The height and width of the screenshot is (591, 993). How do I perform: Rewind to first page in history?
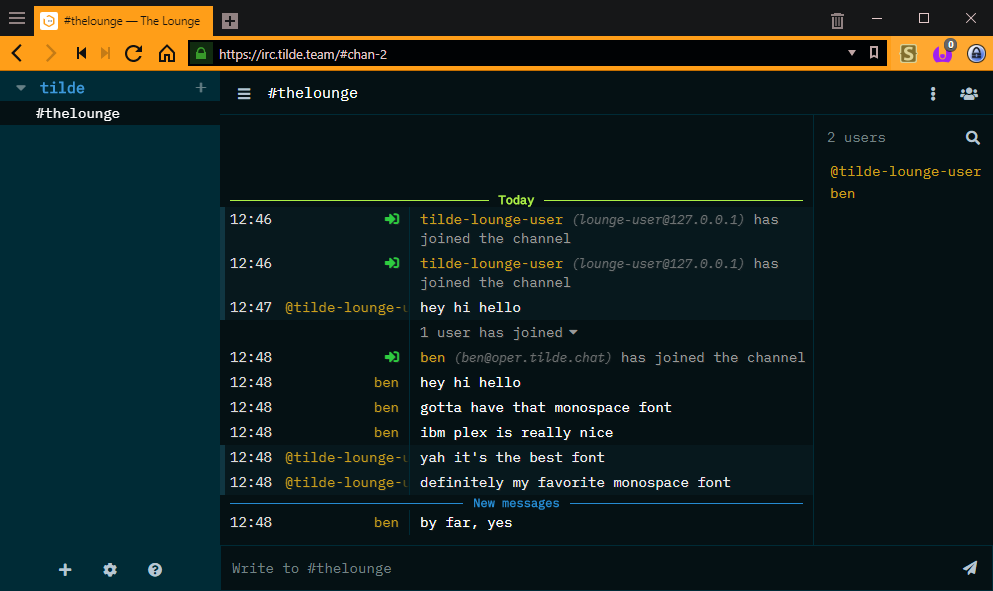81,53
